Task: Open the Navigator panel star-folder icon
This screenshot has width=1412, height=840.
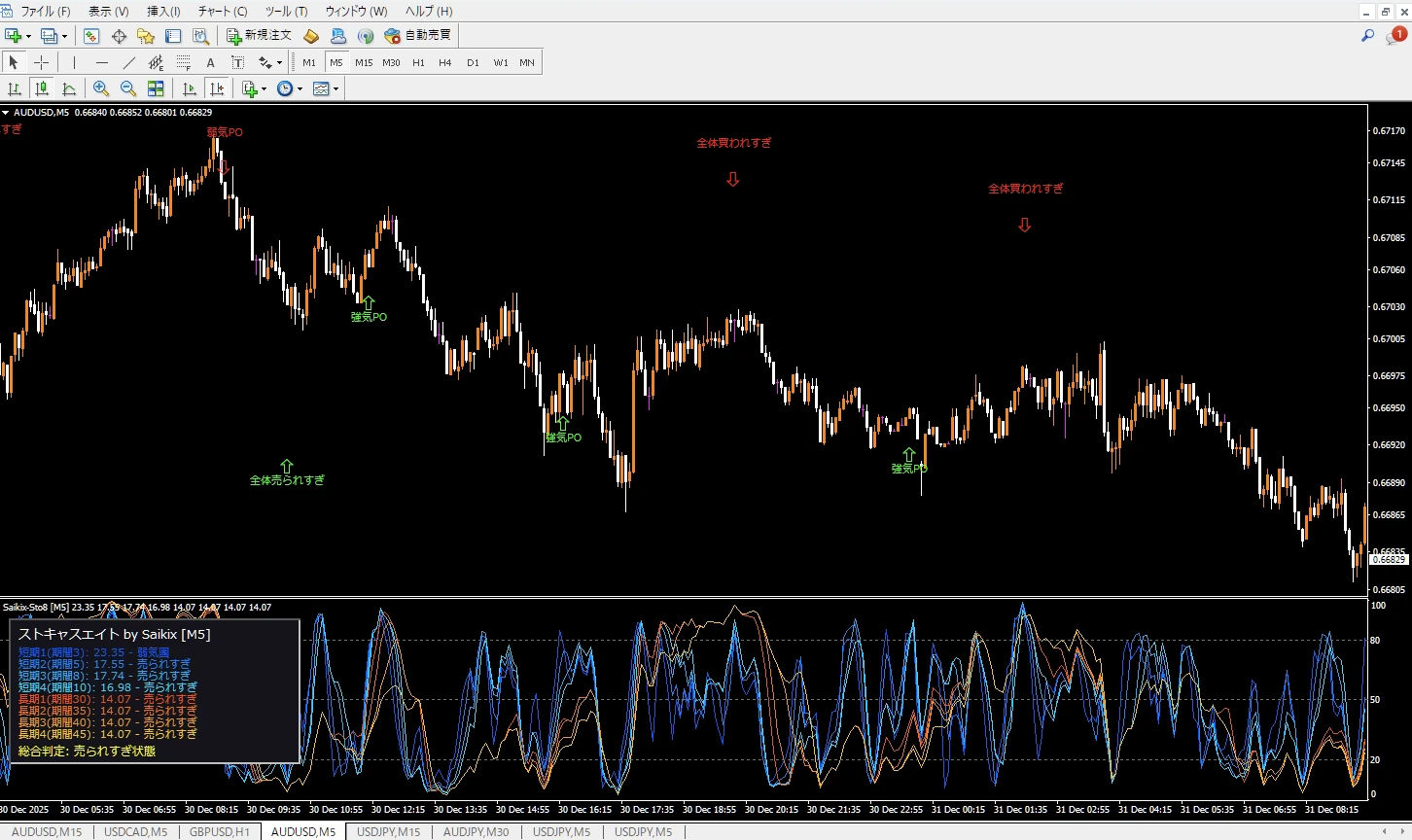Action: [x=146, y=36]
